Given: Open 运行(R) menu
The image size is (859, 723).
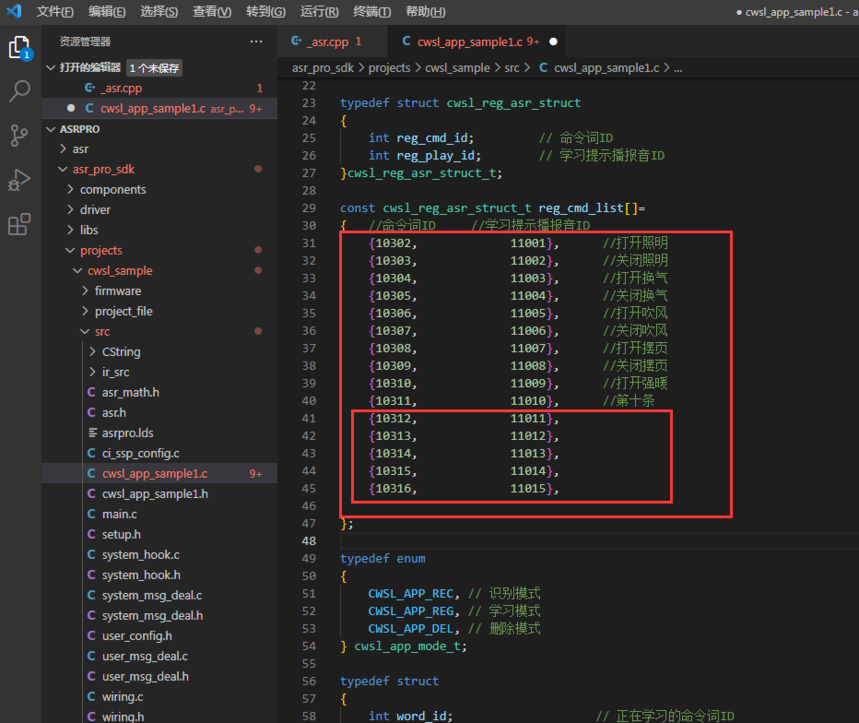Looking at the screenshot, I should click(x=319, y=12).
